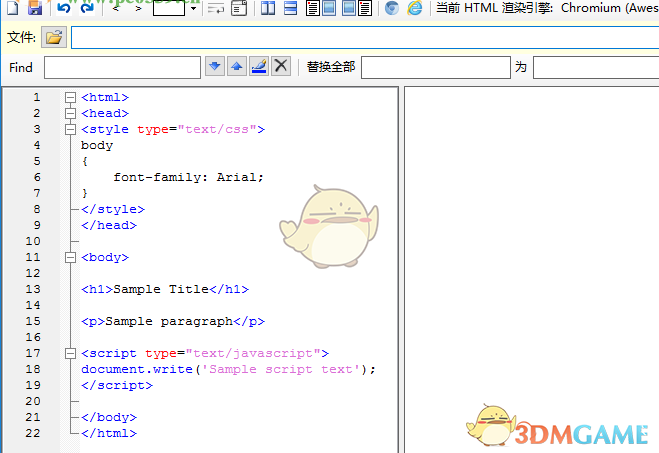Toggle word wrap icon
This screenshot has width=659, height=453.
pyautogui.click(x=216, y=8)
